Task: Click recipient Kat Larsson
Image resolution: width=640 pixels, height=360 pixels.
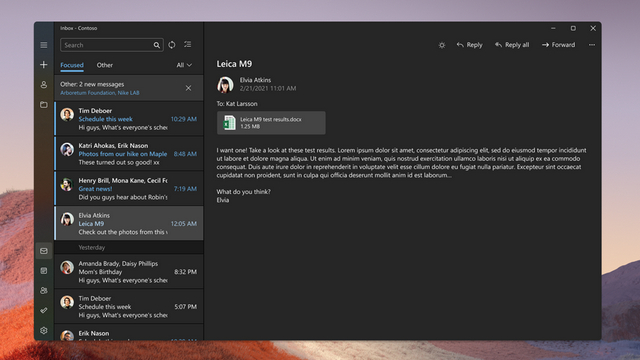Action: click(241, 104)
